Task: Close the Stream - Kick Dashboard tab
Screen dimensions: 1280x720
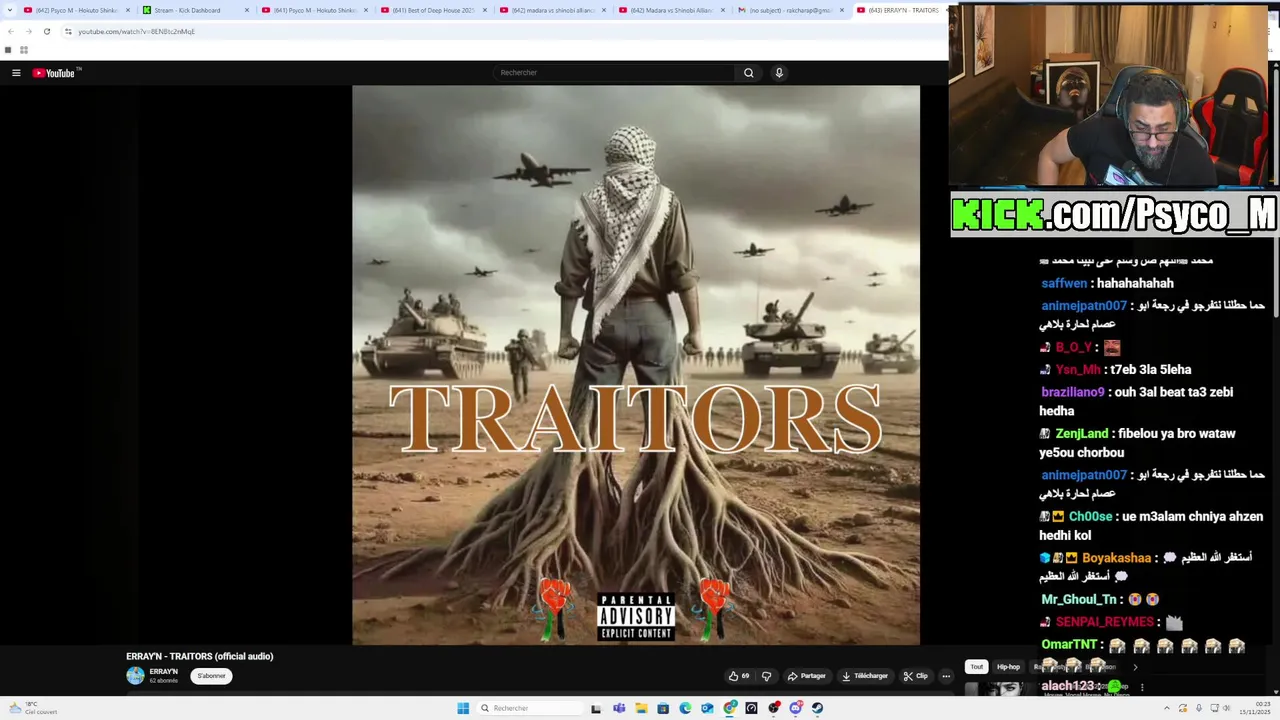Action: 247,10
